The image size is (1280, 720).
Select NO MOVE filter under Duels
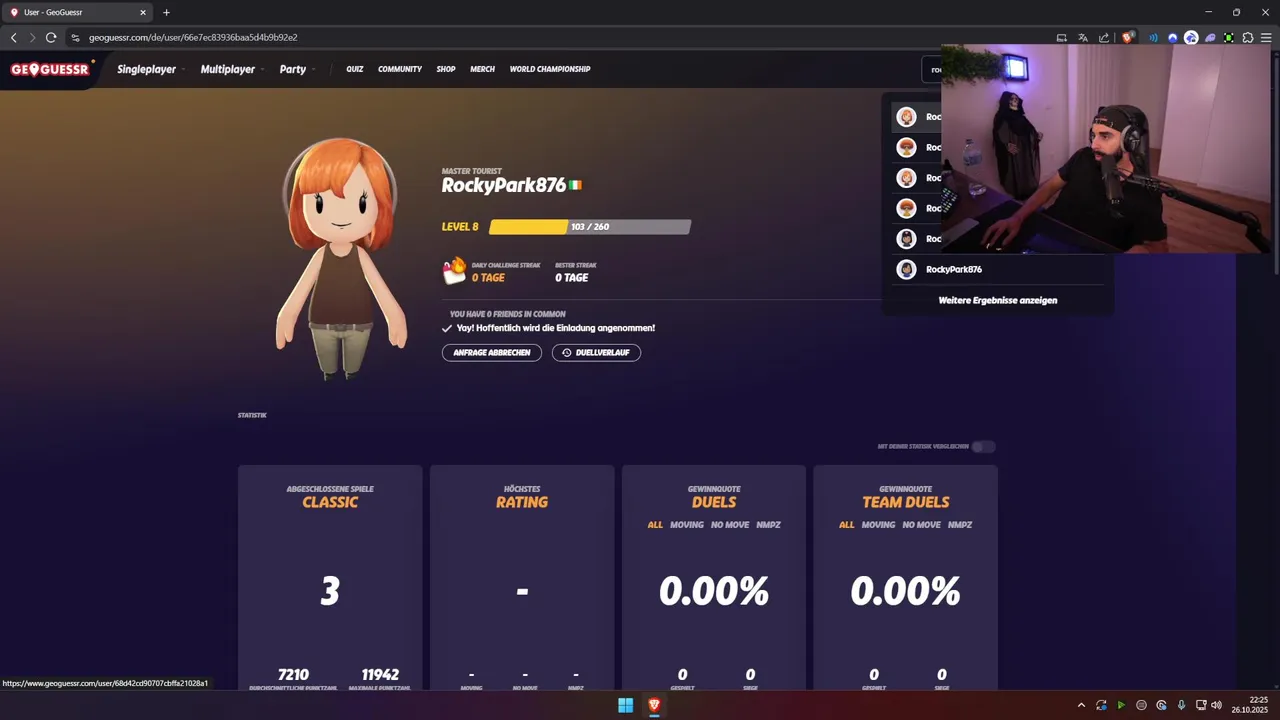(x=730, y=524)
